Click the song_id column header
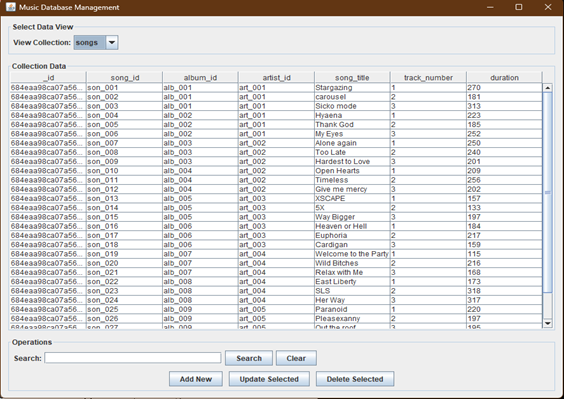 pos(124,78)
